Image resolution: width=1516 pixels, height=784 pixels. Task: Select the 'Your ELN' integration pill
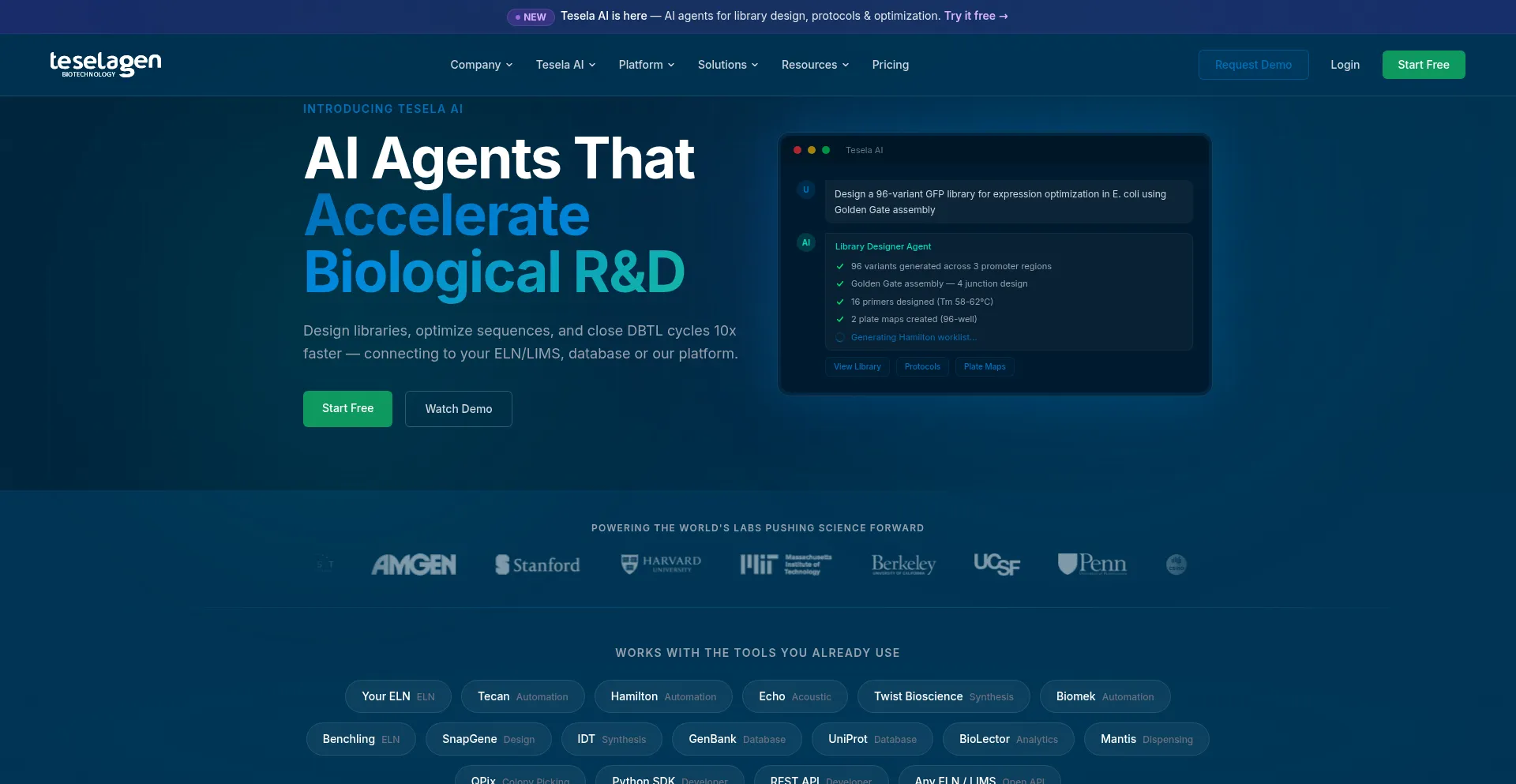[398, 696]
